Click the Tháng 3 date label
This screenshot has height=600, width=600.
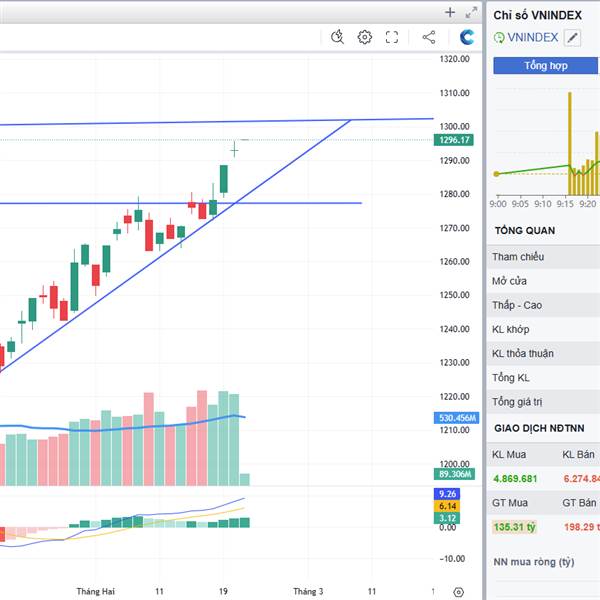pos(308,592)
